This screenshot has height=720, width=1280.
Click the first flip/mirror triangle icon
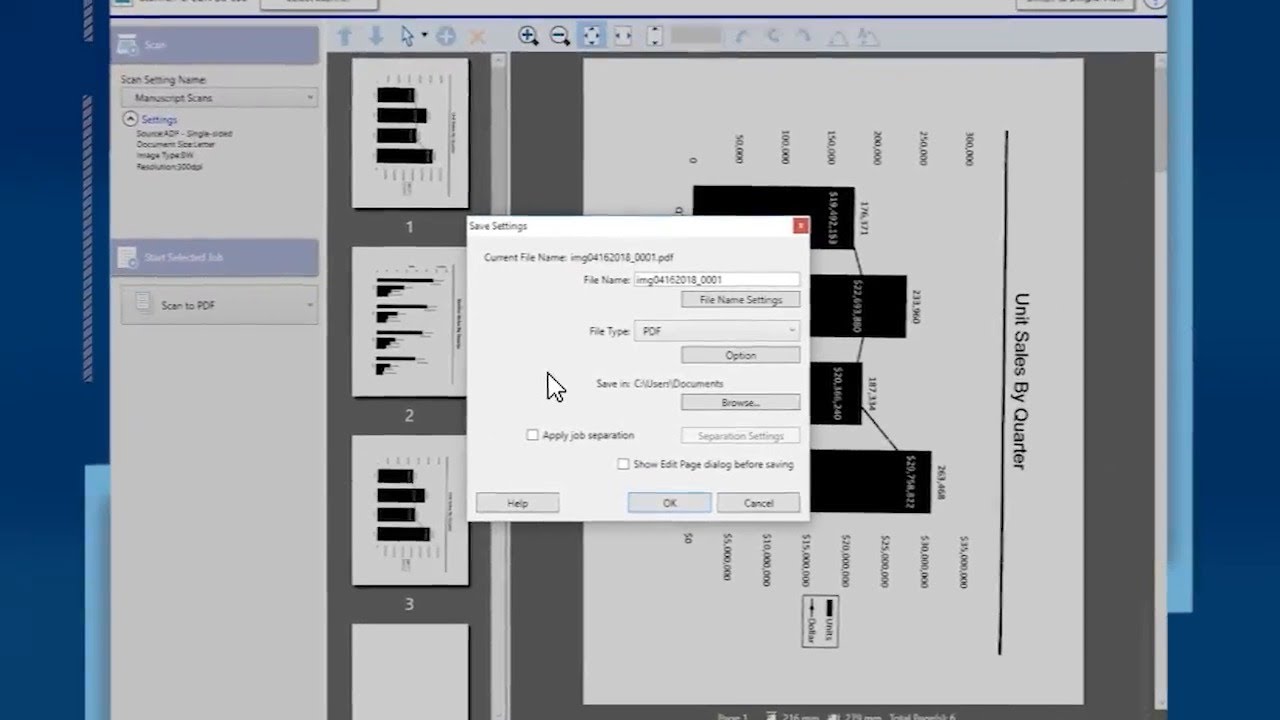click(x=838, y=38)
